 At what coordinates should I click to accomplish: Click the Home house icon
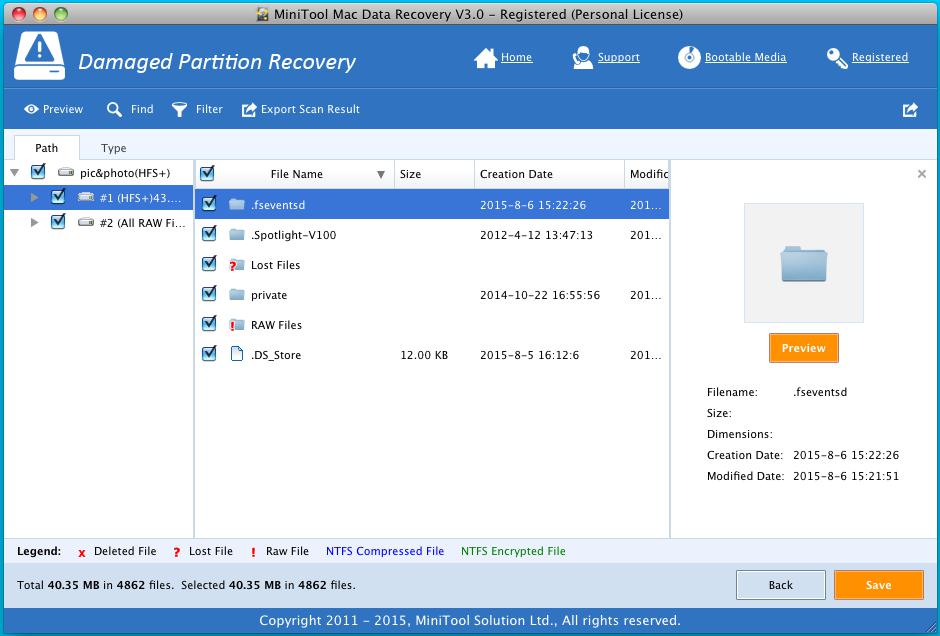point(486,58)
